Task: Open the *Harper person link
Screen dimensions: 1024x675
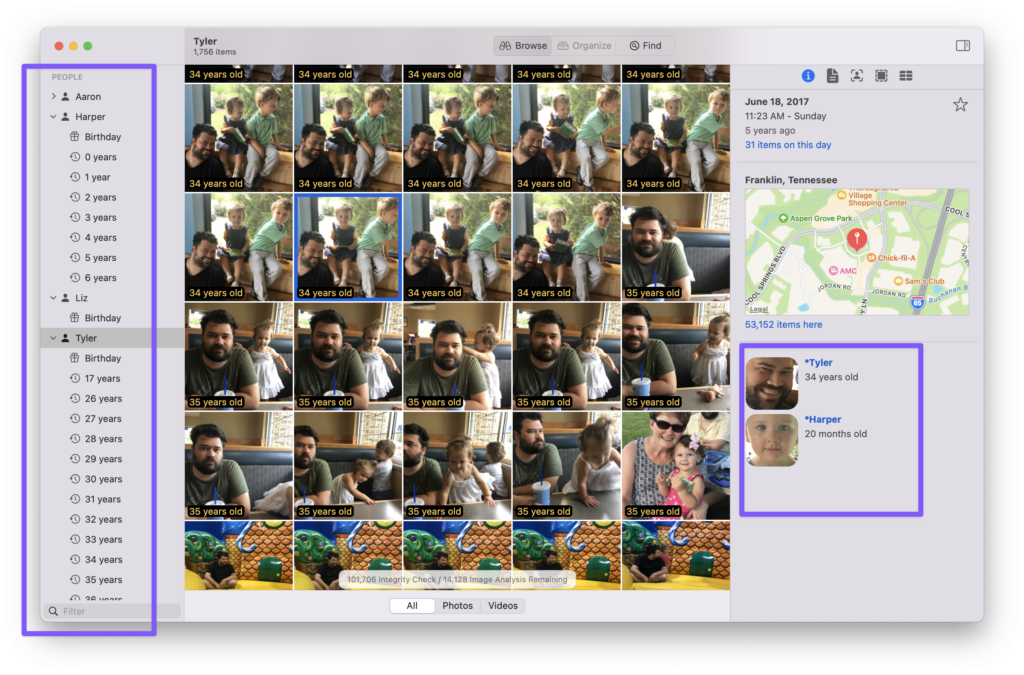Action: [x=823, y=419]
